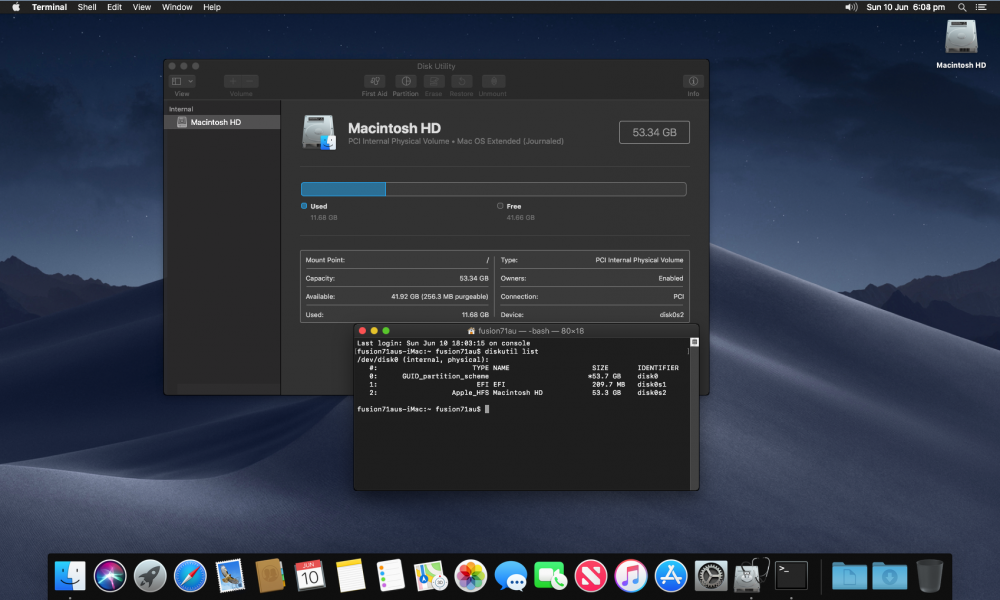Open the Terminal app menu
The width and height of the screenshot is (1000, 600).
tap(50, 7)
